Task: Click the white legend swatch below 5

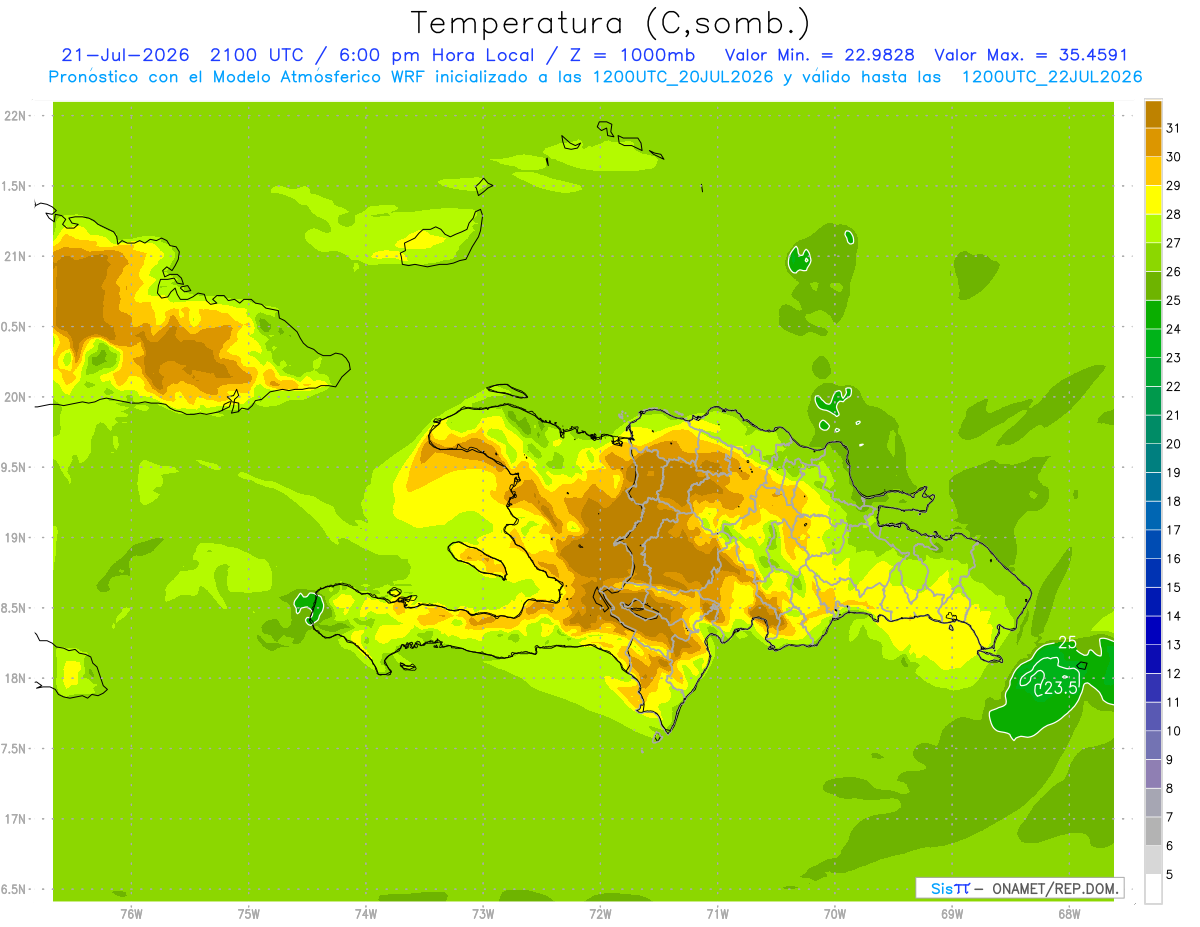Action: pyautogui.click(x=1153, y=889)
